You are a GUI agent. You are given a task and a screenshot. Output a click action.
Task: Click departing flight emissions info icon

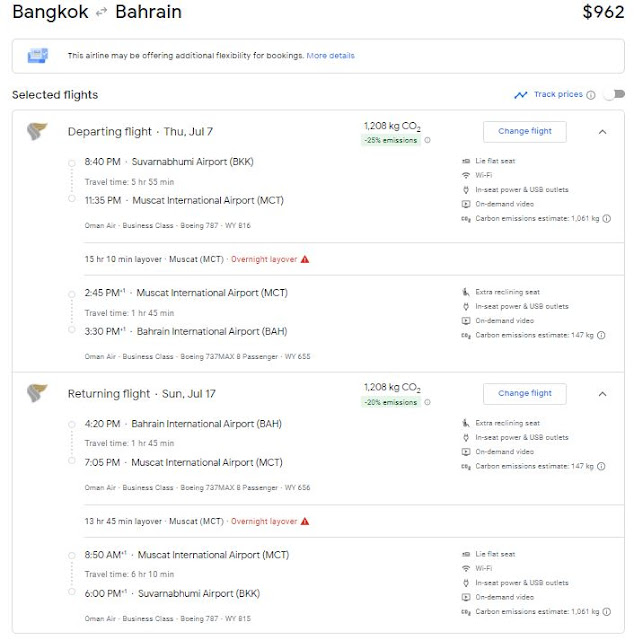(x=428, y=140)
